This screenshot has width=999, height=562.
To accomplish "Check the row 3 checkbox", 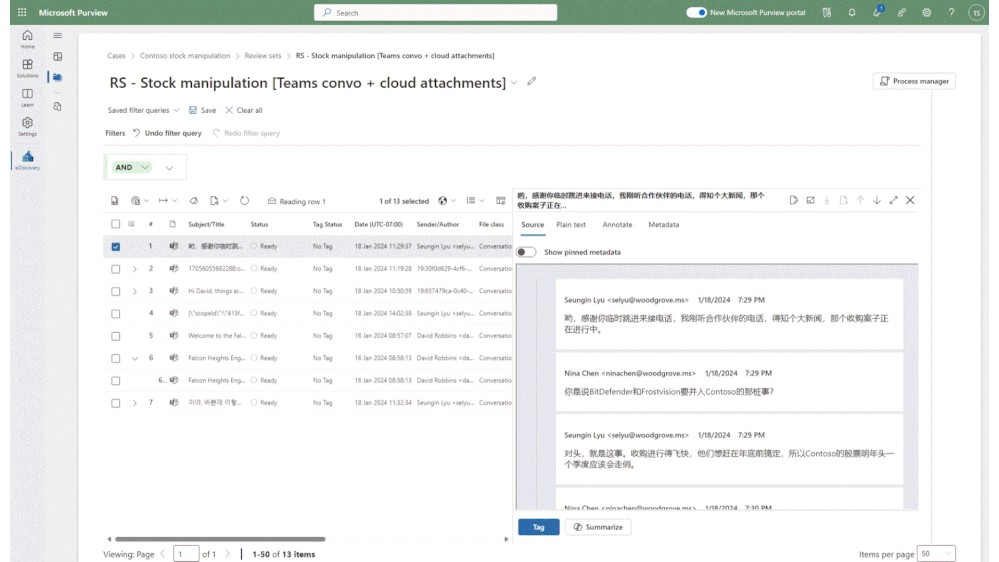I will pyautogui.click(x=115, y=291).
